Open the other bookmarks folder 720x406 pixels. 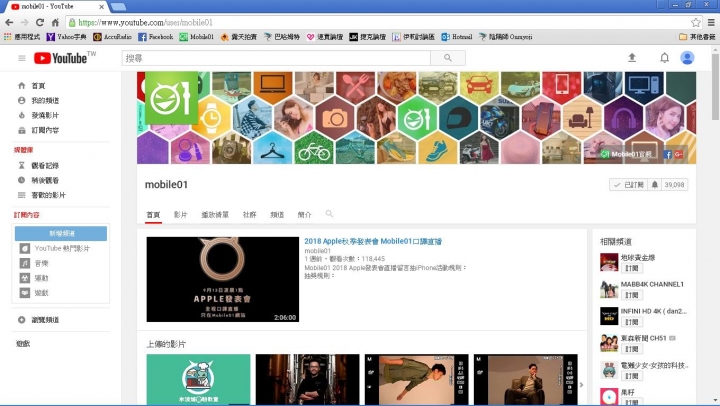[697, 37]
